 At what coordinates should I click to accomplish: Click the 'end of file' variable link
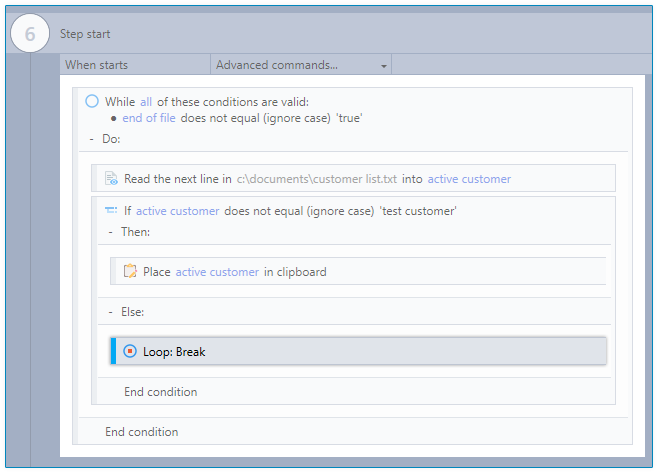tap(149, 118)
